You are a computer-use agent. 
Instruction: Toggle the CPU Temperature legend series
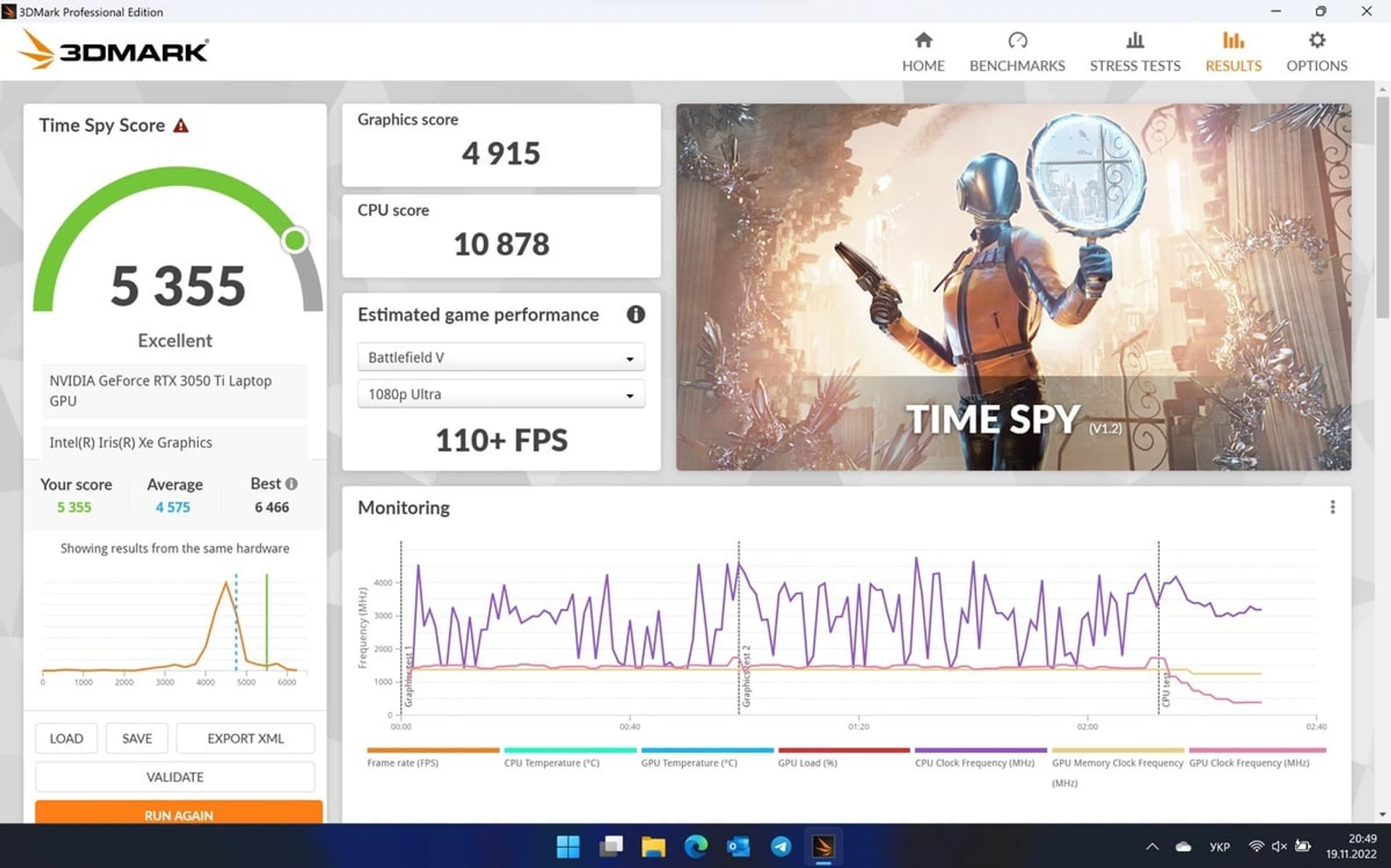tap(569, 757)
